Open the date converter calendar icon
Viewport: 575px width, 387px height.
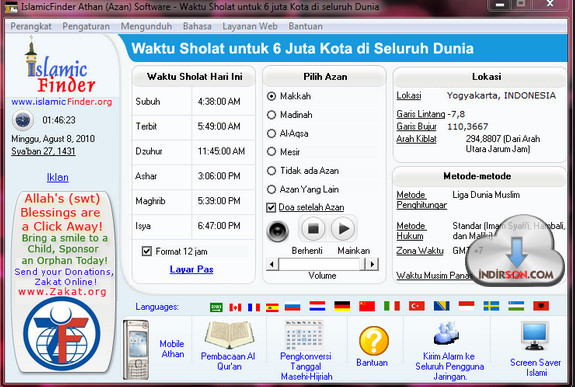[x=305, y=336]
